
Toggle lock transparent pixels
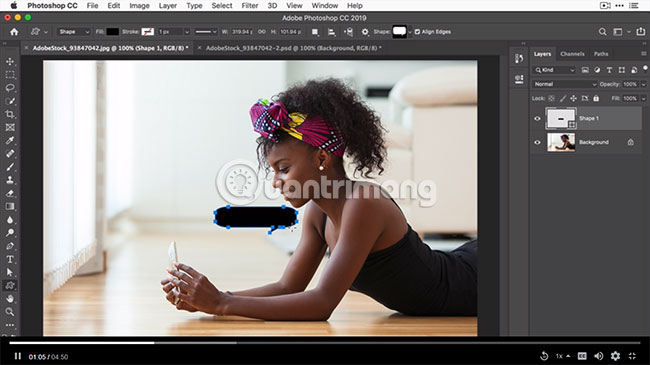point(551,98)
